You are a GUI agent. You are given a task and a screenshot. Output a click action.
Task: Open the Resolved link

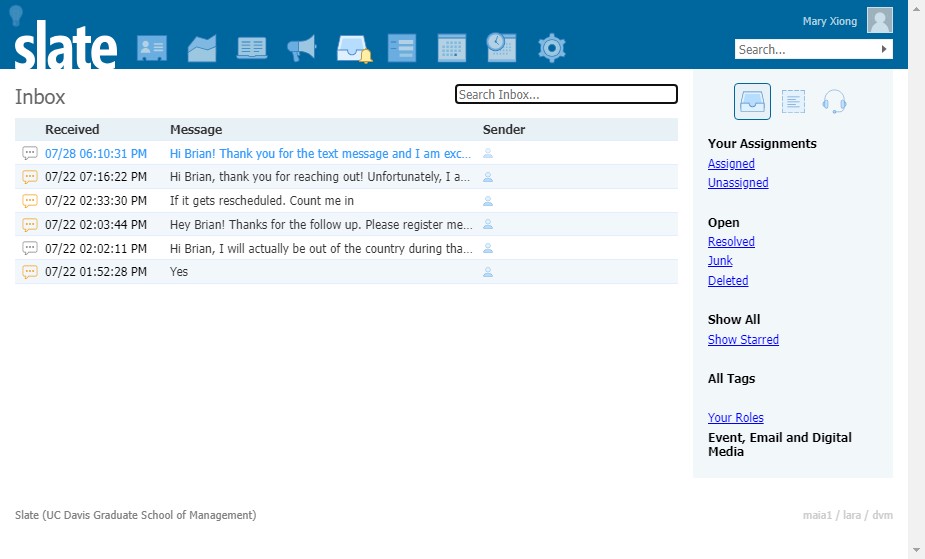731,242
